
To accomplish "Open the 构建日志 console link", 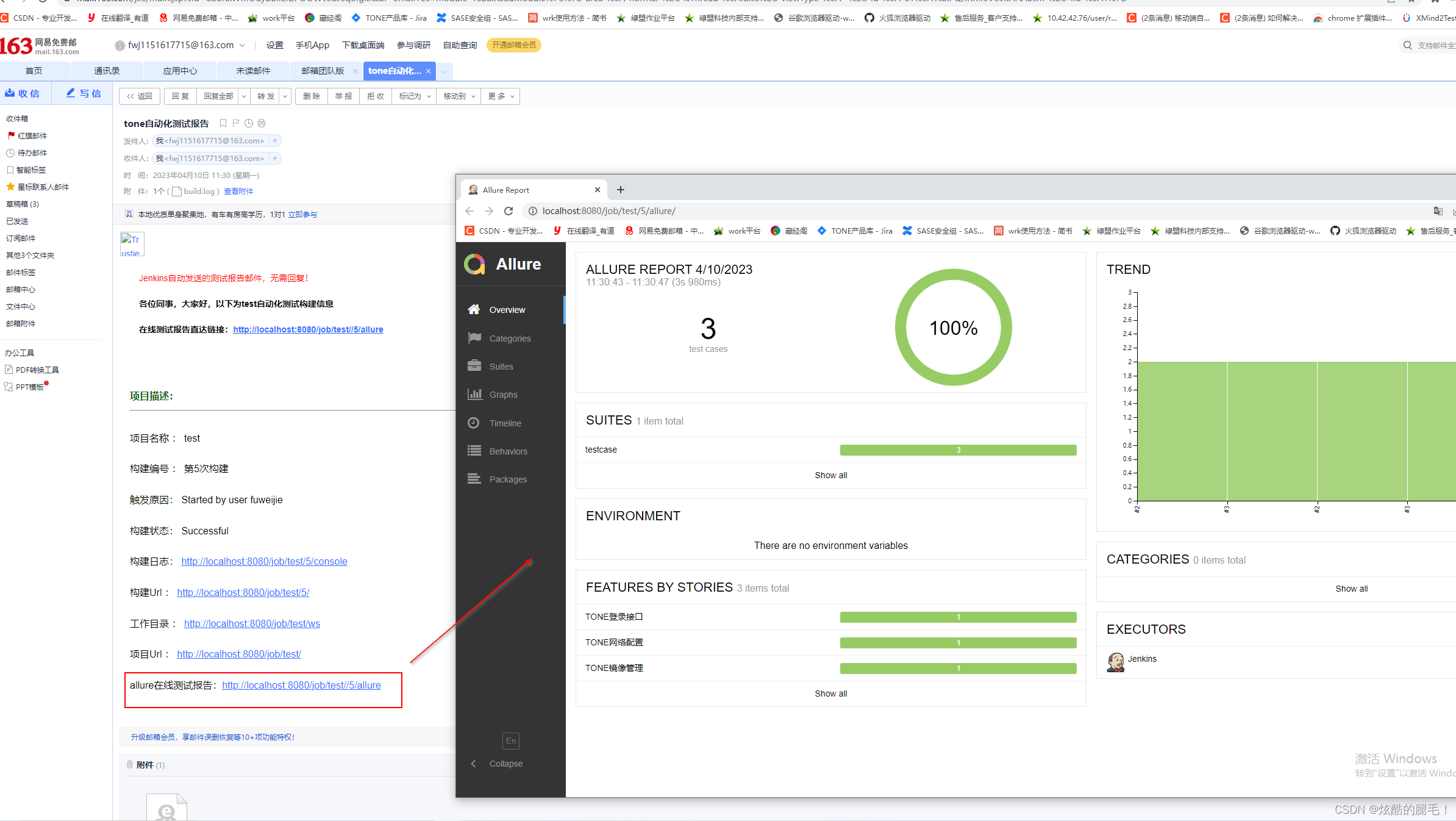I will [x=264, y=561].
